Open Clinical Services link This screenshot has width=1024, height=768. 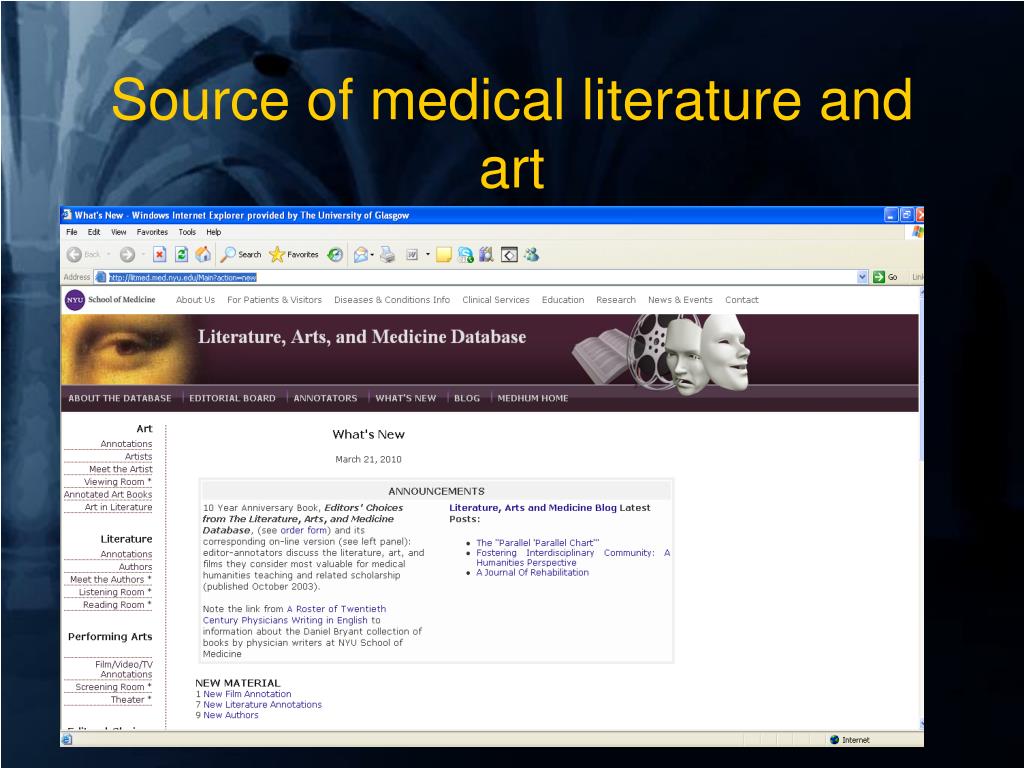(496, 300)
